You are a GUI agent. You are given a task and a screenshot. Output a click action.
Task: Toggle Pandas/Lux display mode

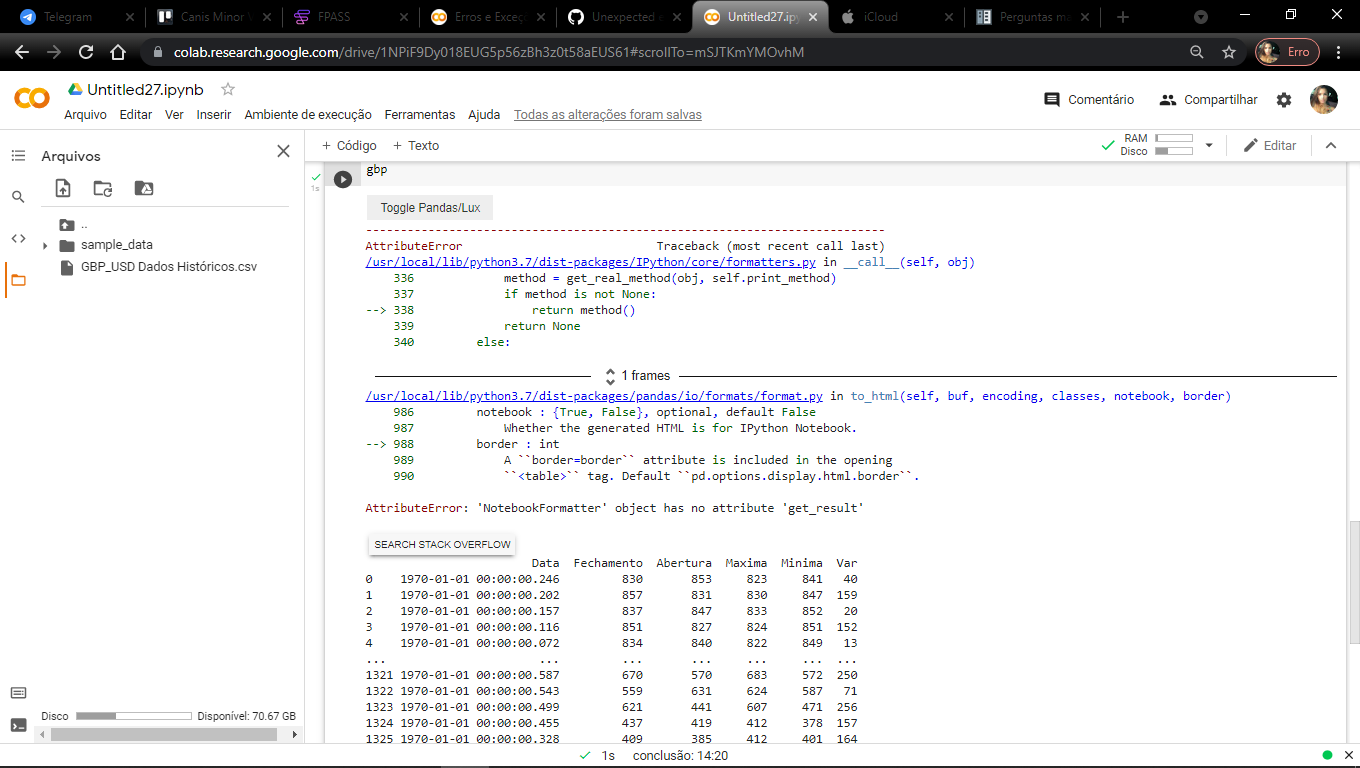pos(428,207)
